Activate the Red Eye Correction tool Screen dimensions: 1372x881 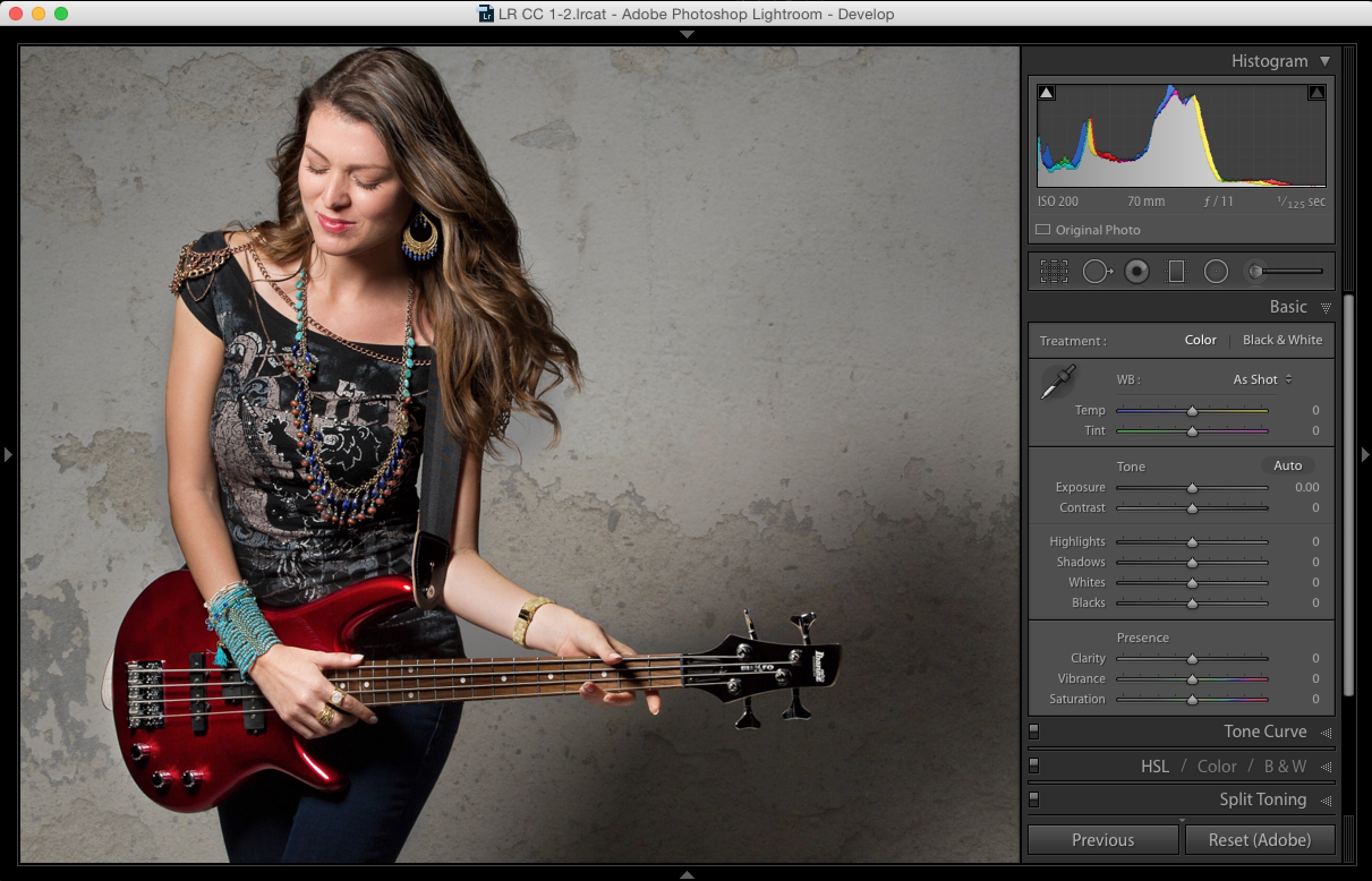coord(1136,271)
